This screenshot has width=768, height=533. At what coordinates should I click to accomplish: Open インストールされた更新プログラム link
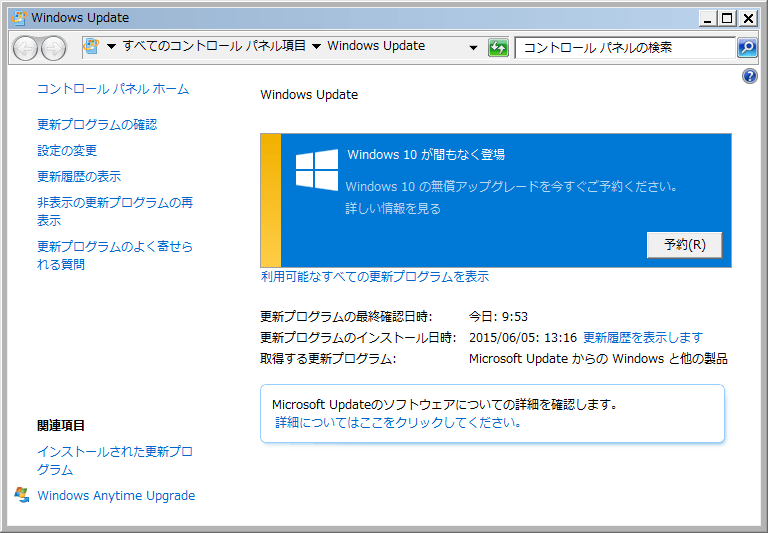click(x=115, y=460)
